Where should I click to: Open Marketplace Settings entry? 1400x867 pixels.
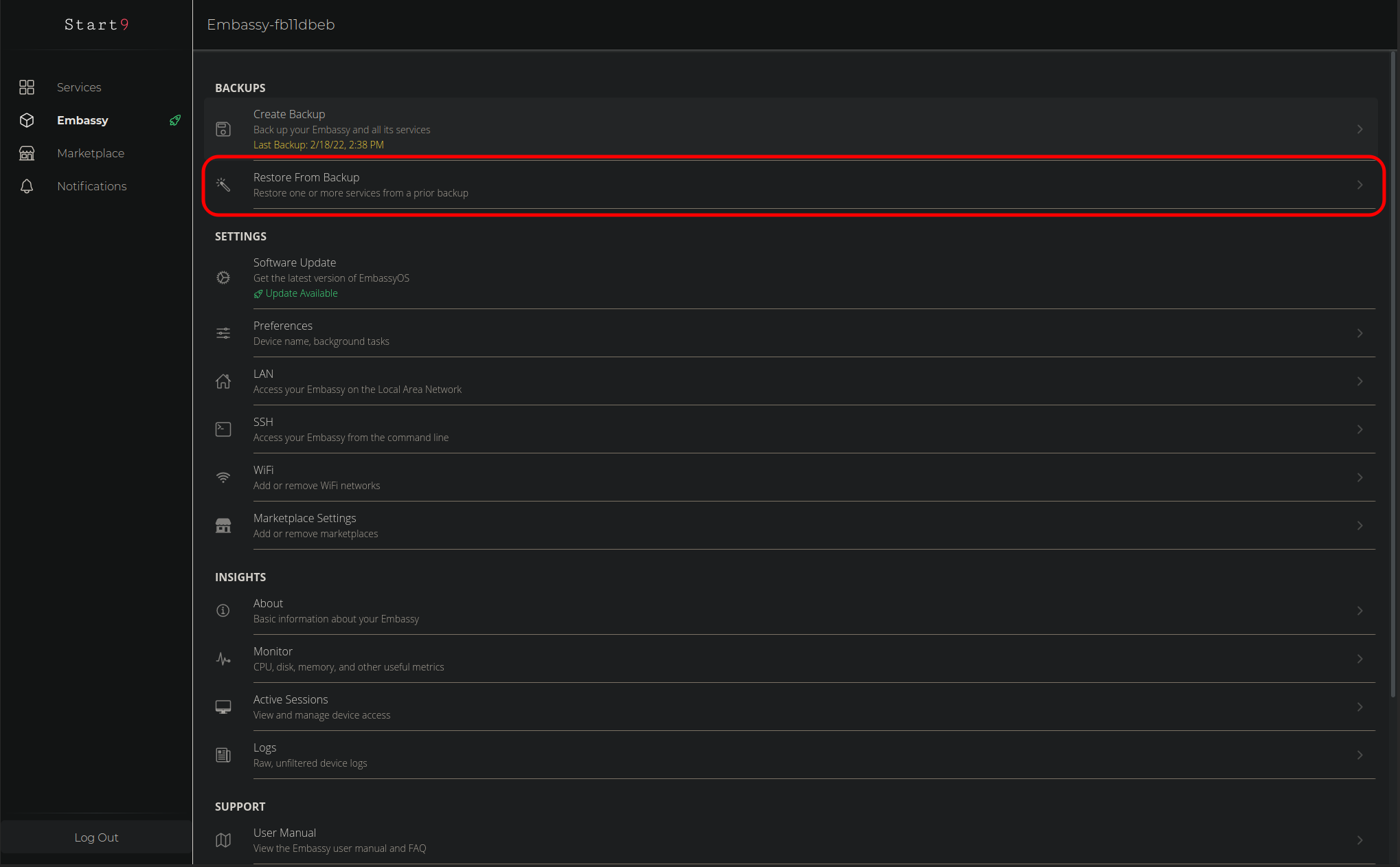(304, 526)
